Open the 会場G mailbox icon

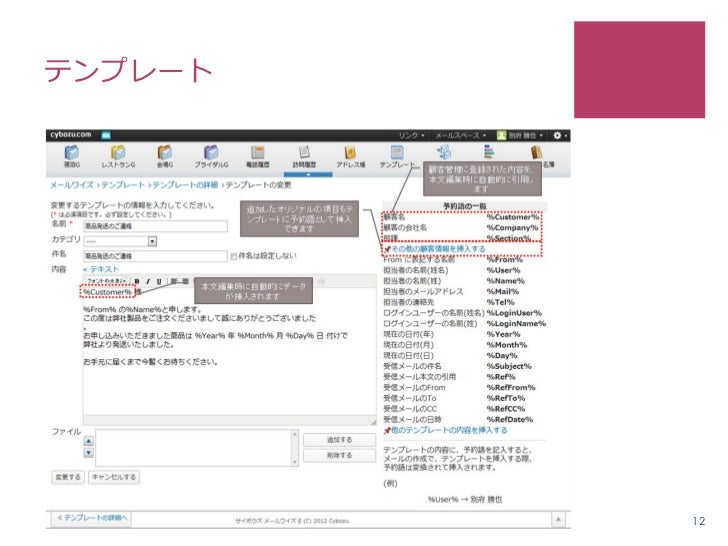tap(165, 156)
